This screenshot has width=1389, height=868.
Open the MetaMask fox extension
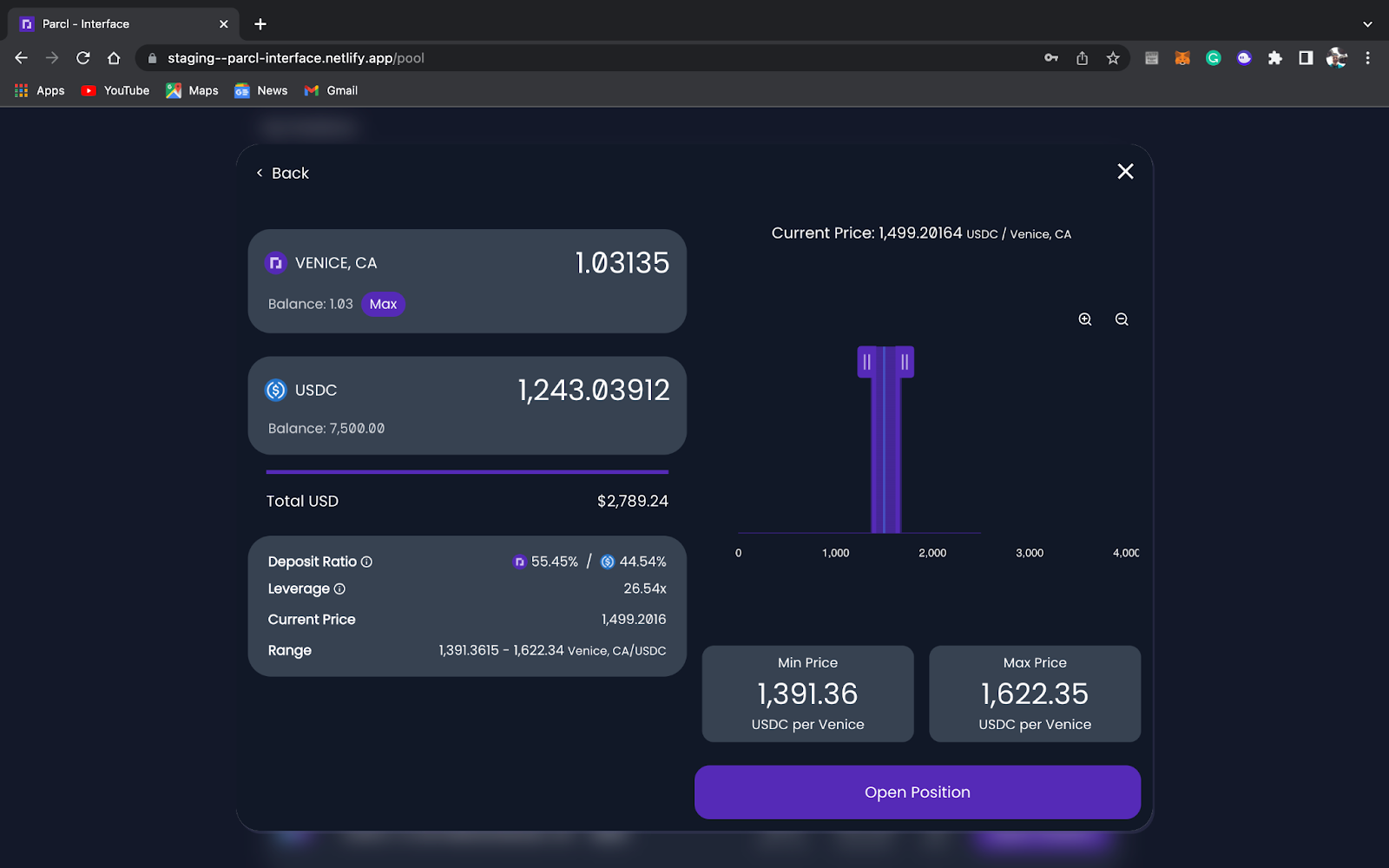pos(1182,58)
